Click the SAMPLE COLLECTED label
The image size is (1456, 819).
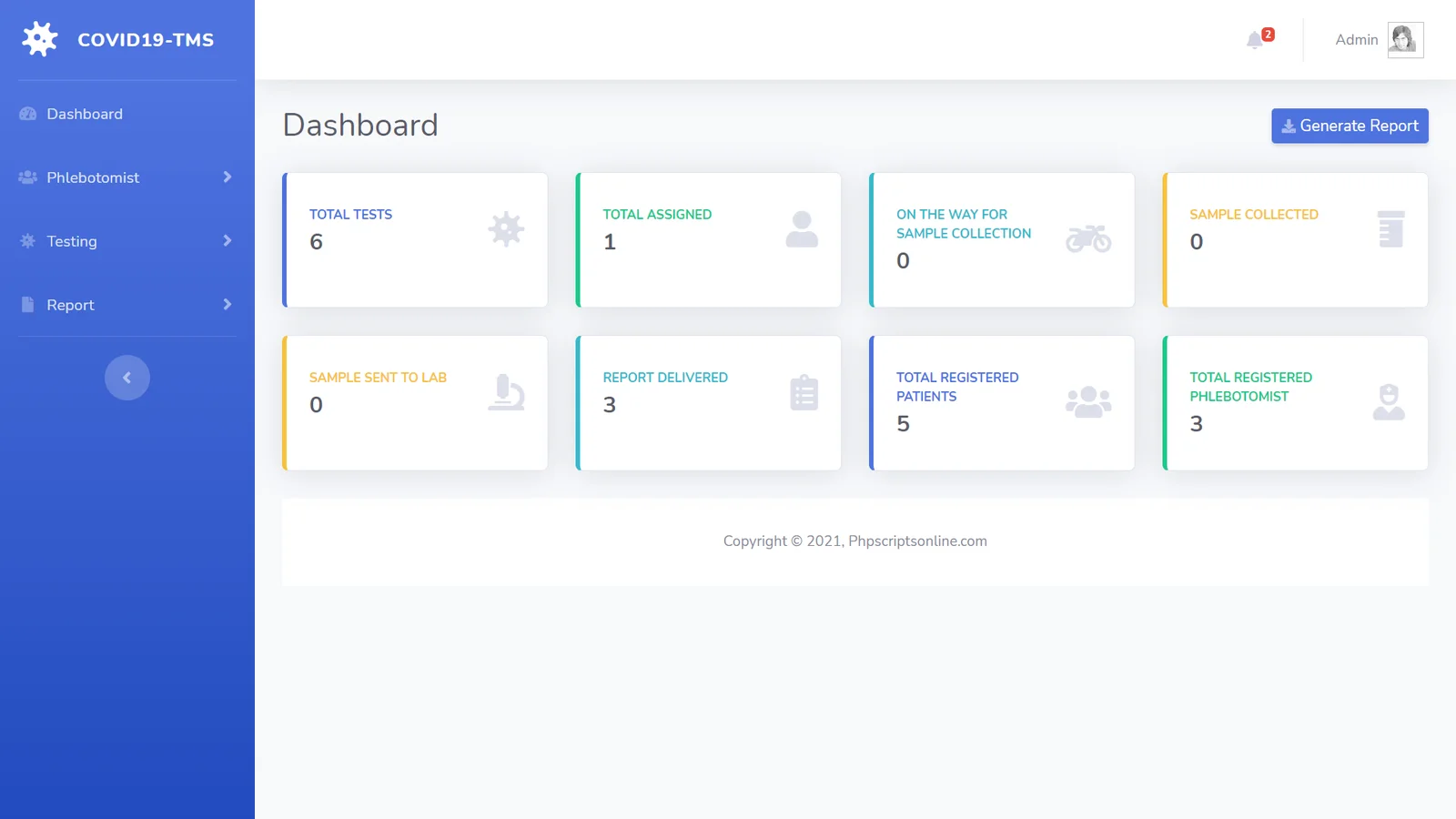[x=1254, y=215]
